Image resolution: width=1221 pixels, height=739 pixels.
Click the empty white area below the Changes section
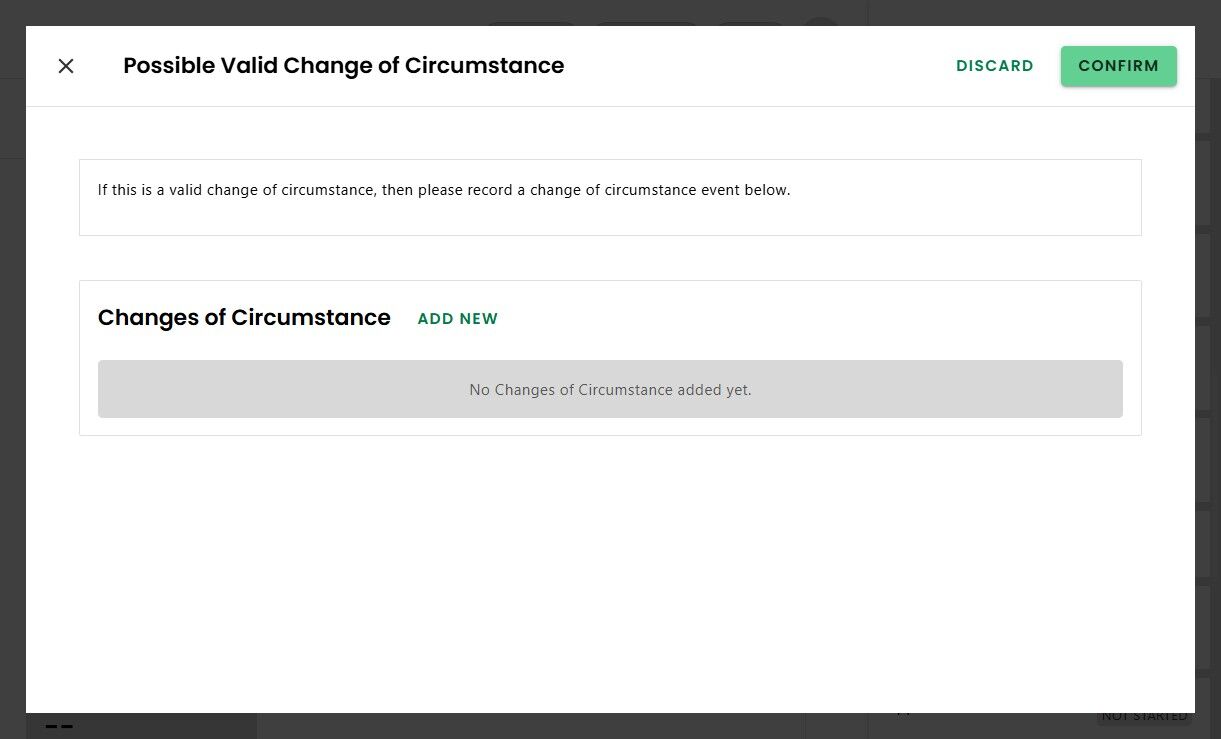pos(610,570)
